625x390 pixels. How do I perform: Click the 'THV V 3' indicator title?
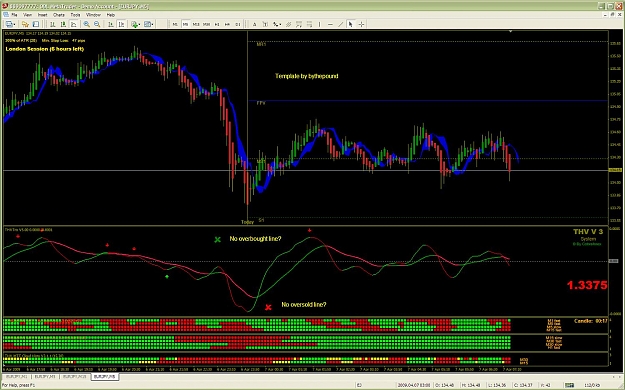click(x=588, y=232)
